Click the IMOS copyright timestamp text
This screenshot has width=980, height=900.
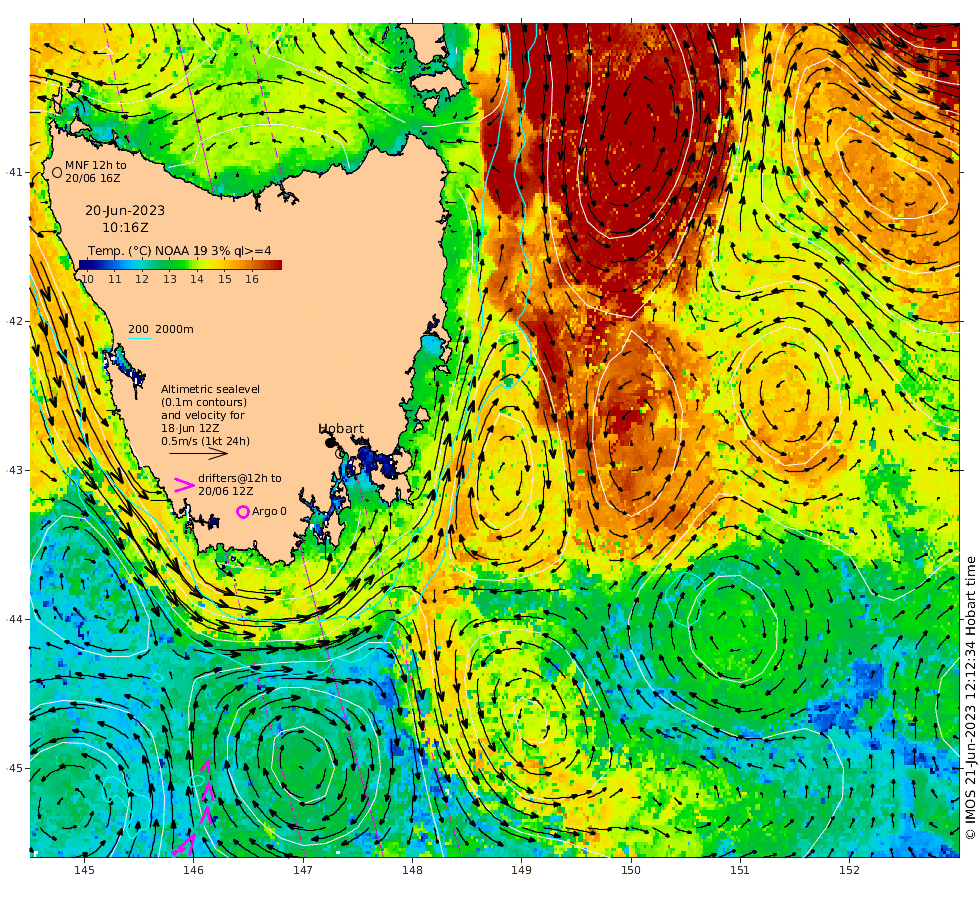(970, 698)
